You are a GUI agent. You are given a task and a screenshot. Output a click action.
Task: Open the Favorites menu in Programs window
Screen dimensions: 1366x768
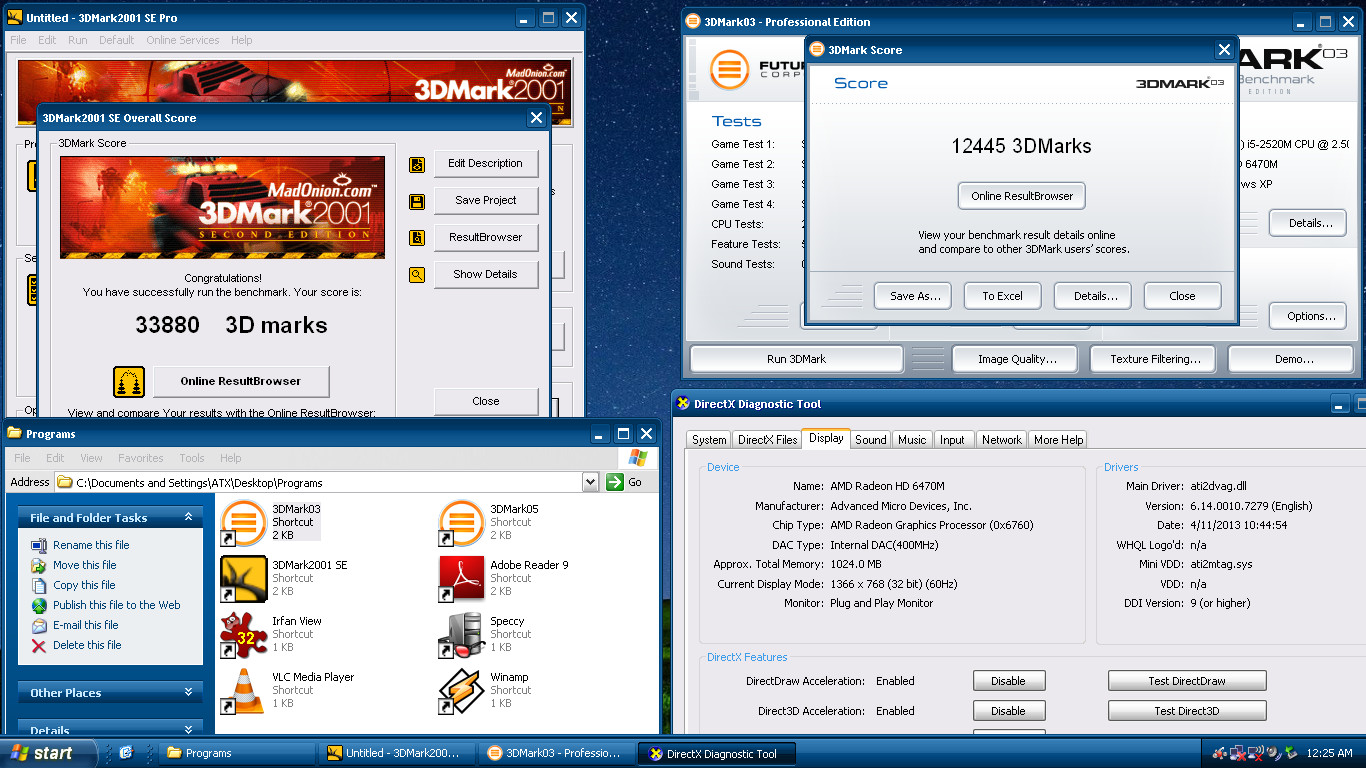coord(141,458)
